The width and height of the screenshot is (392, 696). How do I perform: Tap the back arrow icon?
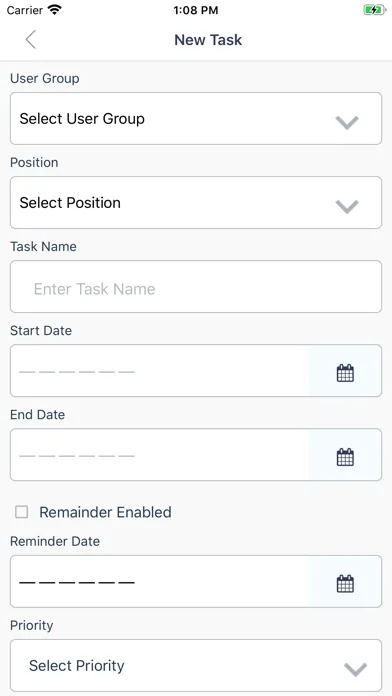click(30, 40)
